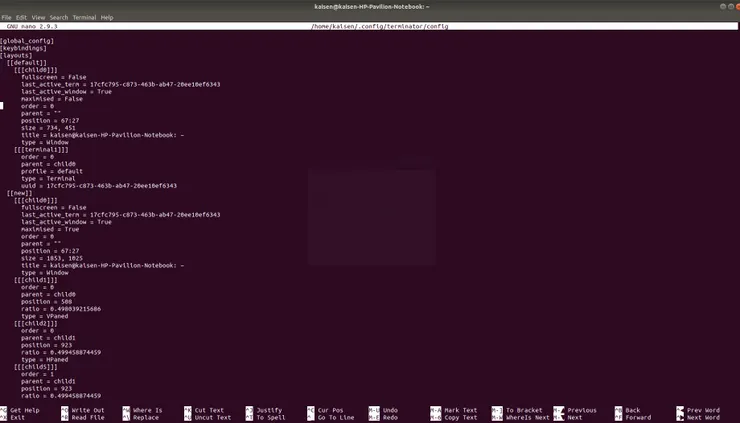Click the Write Out shortcut label
Screen dimensions: 740x423
coord(88,410)
